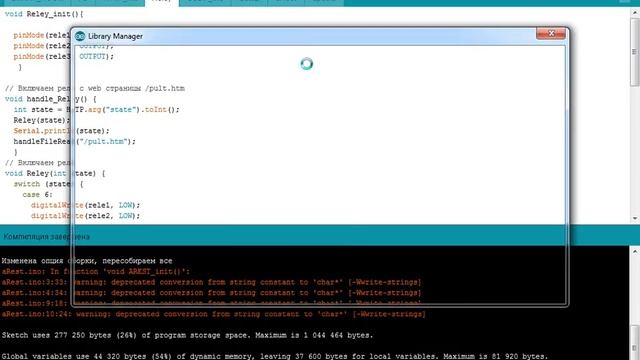Viewport: 640px width, 360px height.
Task: Click the console scrollbar up arrow
Action: 635,252
